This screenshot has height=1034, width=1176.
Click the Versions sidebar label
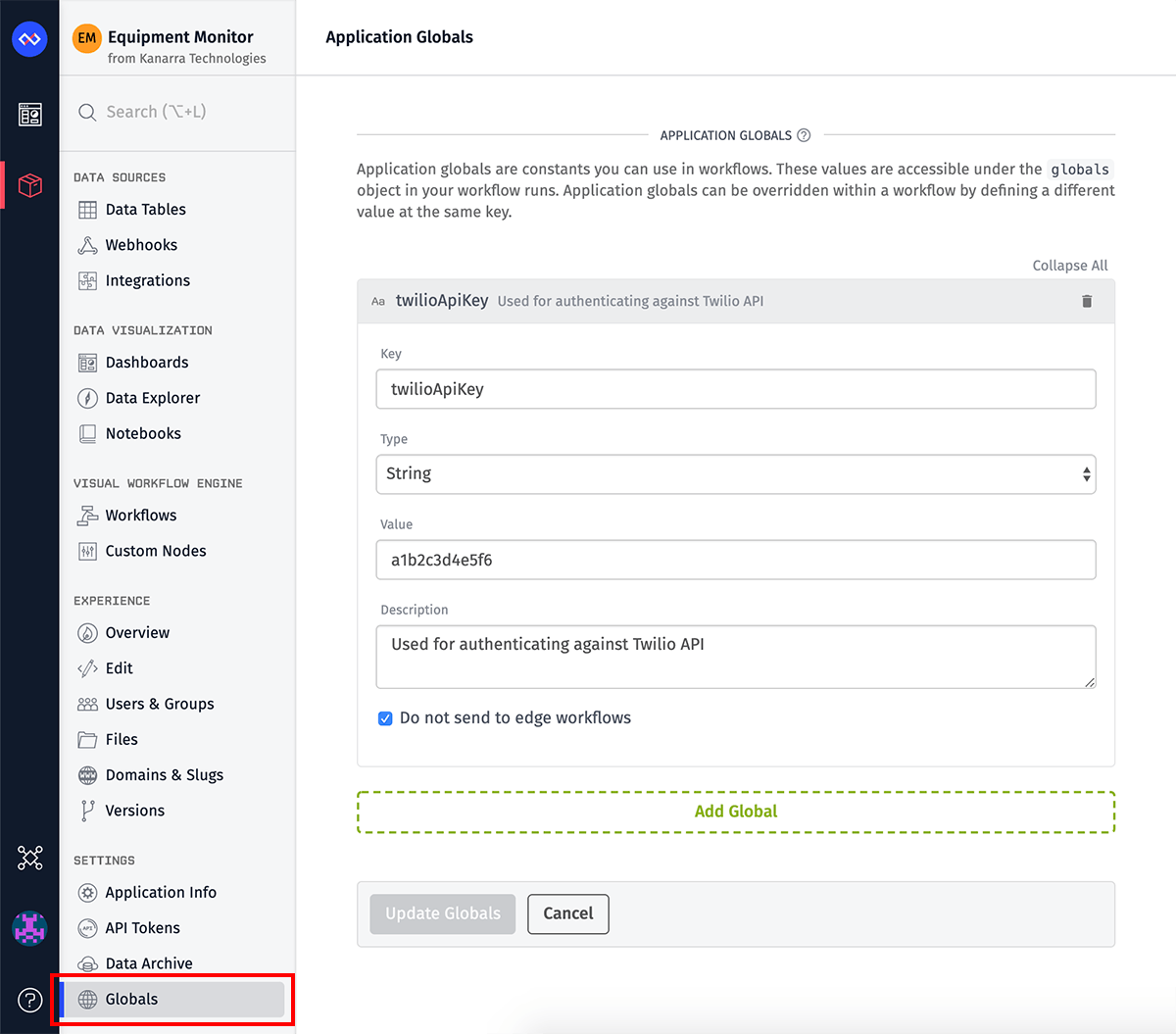(x=135, y=811)
